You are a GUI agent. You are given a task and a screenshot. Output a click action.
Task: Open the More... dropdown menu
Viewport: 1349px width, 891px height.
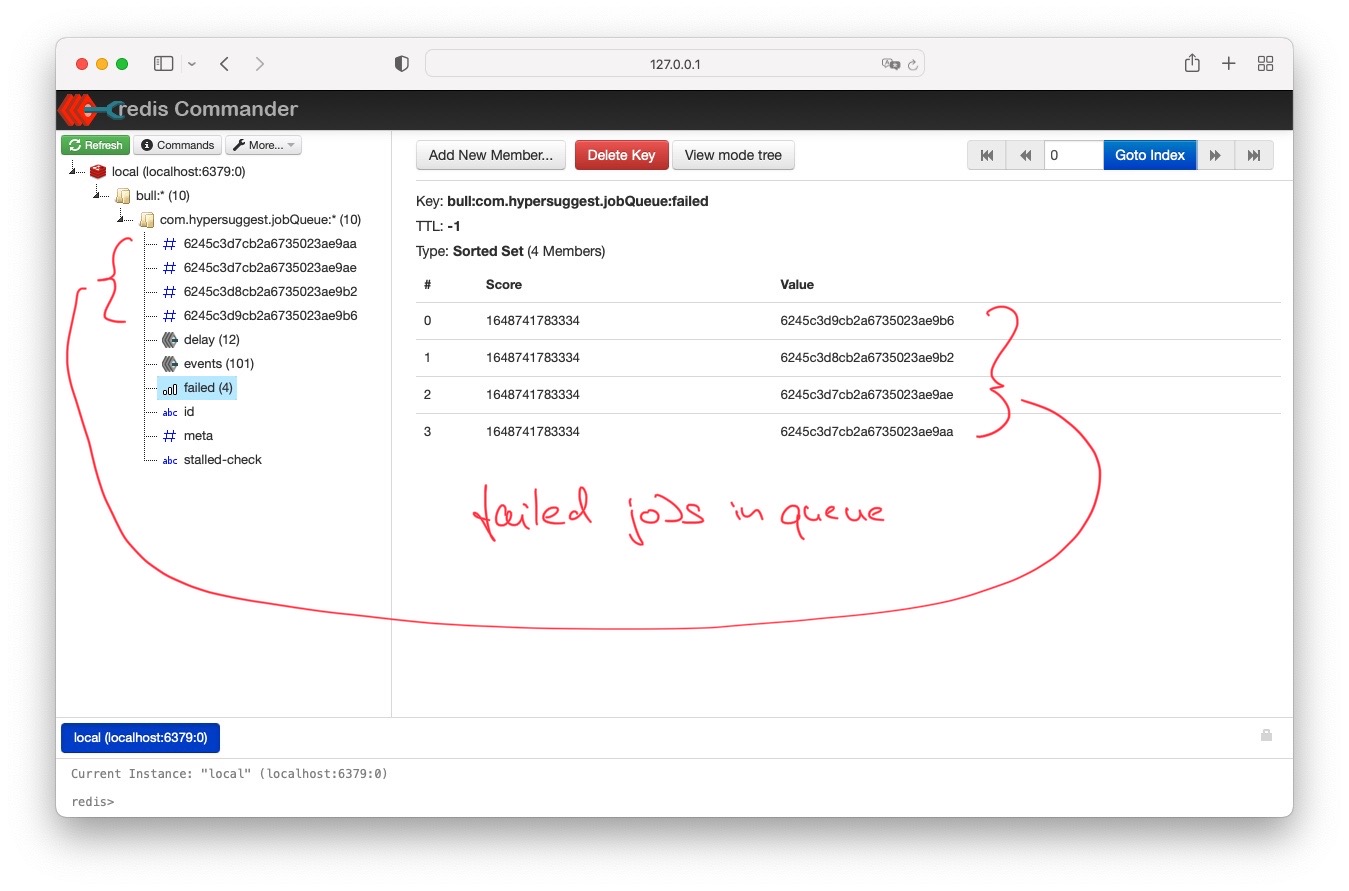pos(262,145)
